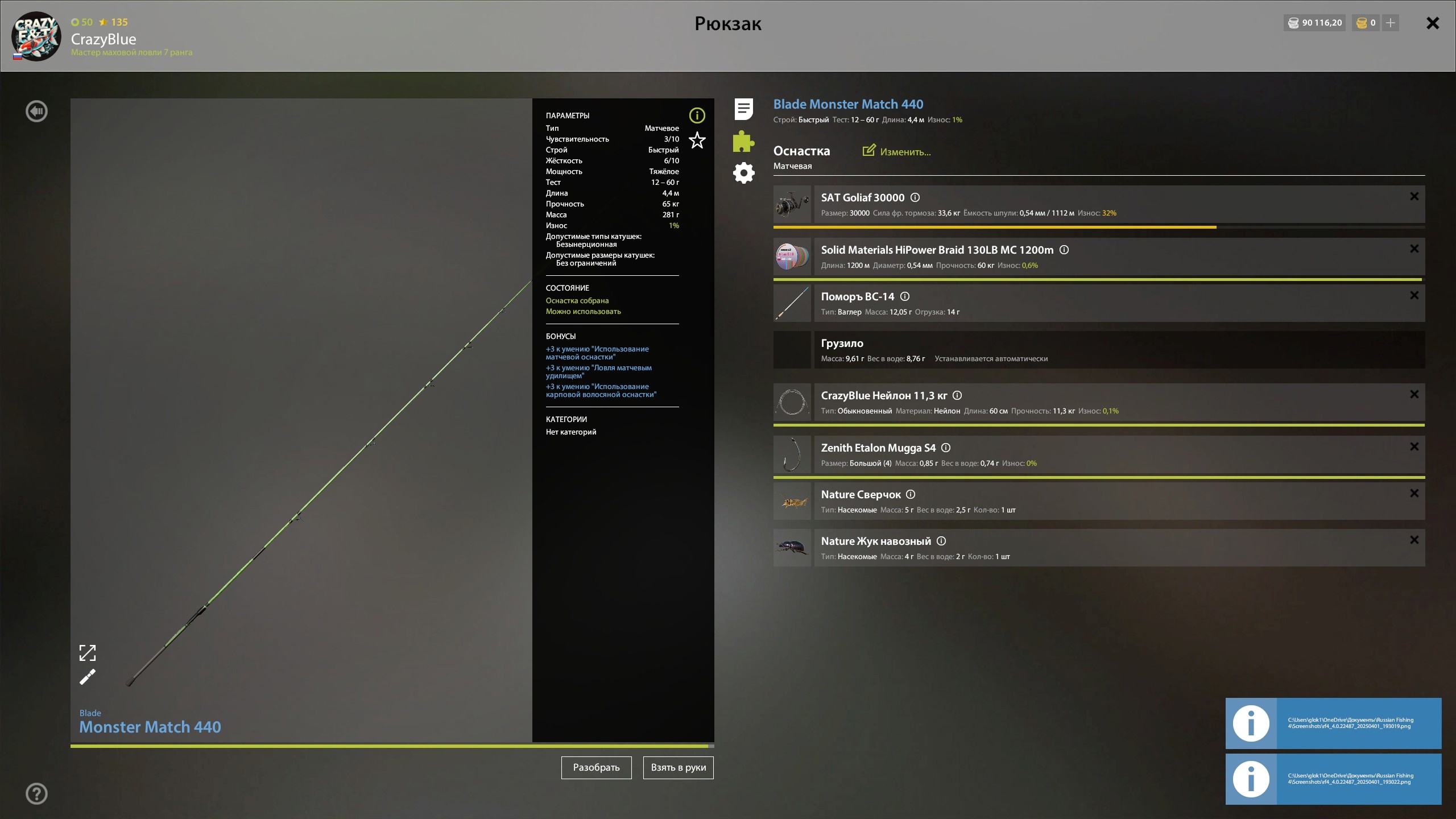The height and width of the screenshot is (819, 1456).
Task: Remove Solid Materials HiPower Braid line
Action: pyautogui.click(x=1414, y=249)
